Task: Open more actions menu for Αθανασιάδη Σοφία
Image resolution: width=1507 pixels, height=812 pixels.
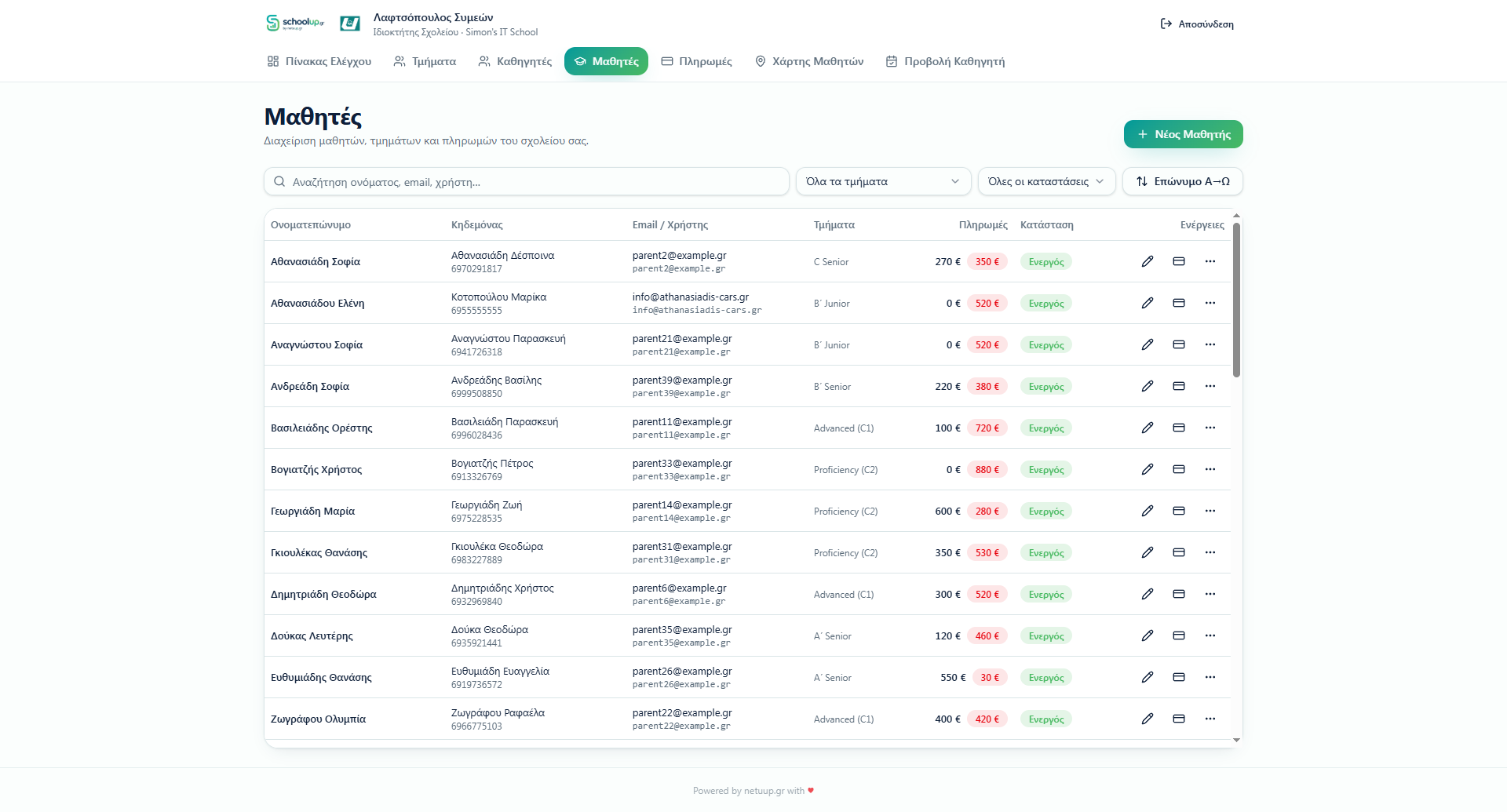Action: tap(1210, 261)
